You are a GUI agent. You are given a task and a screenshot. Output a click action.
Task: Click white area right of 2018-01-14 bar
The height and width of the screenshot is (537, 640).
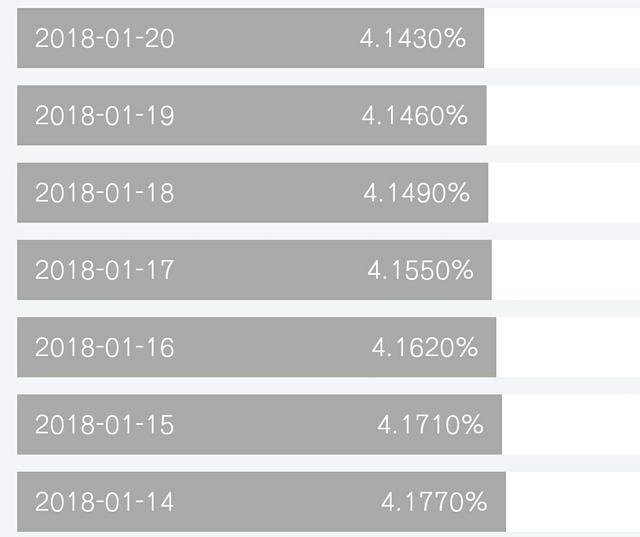(x=573, y=502)
